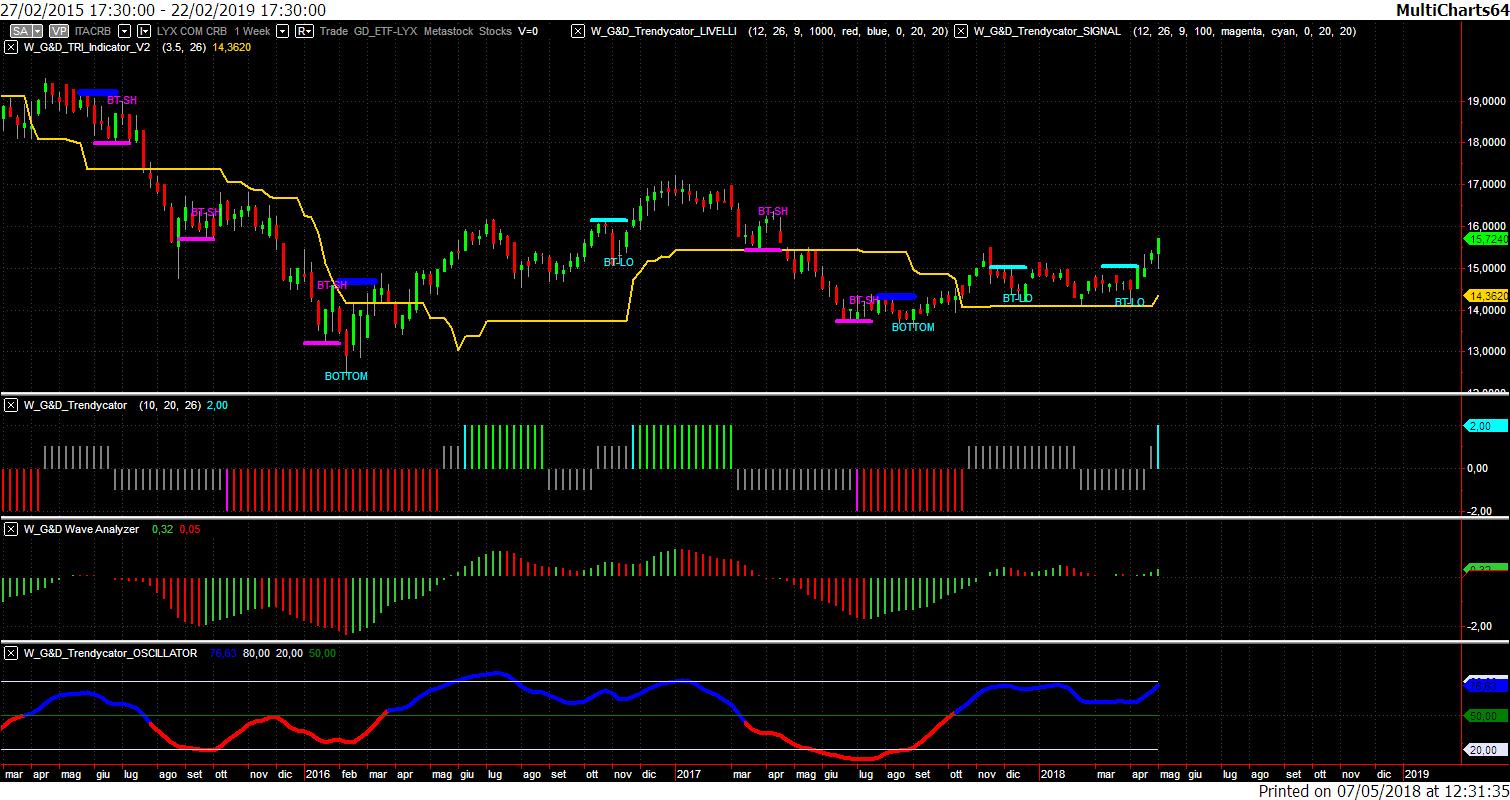
Task: Click the green 50,00 oscillator midline label
Action: pyautogui.click(x=1481, y=716)
